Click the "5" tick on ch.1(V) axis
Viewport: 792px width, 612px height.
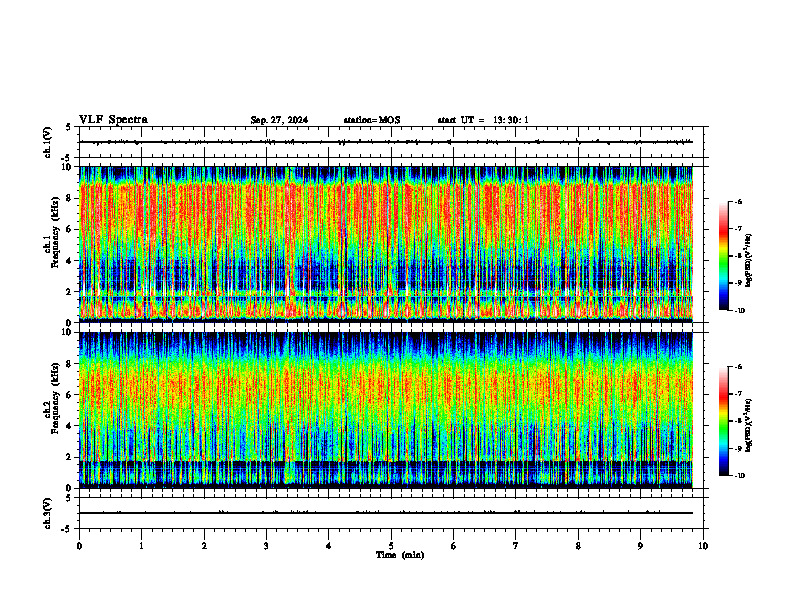[68, 127]
